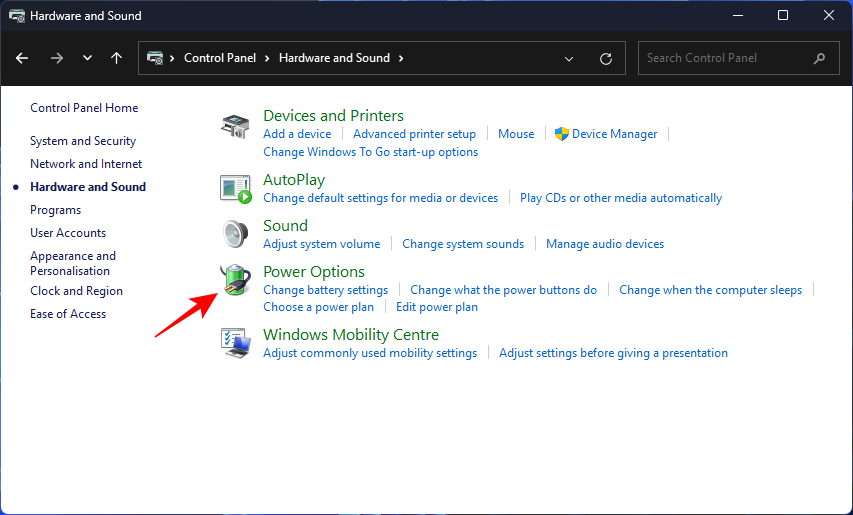Open the AutoPlay category icon

click(x=235, y=188)
